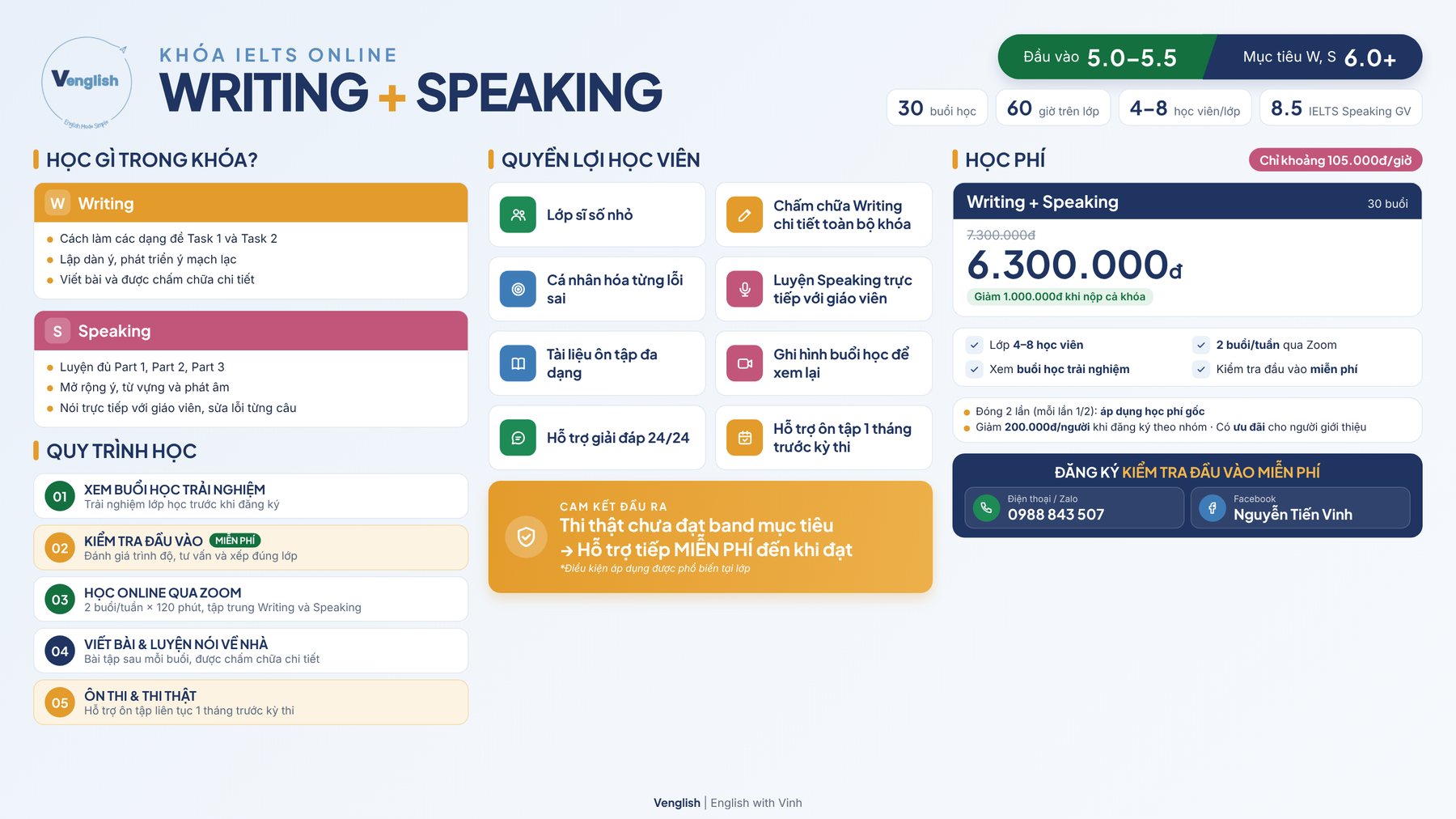Click the green phone icon next to 0988 843 507
This screenshot has height=819, width=1456.
[986, 508]
